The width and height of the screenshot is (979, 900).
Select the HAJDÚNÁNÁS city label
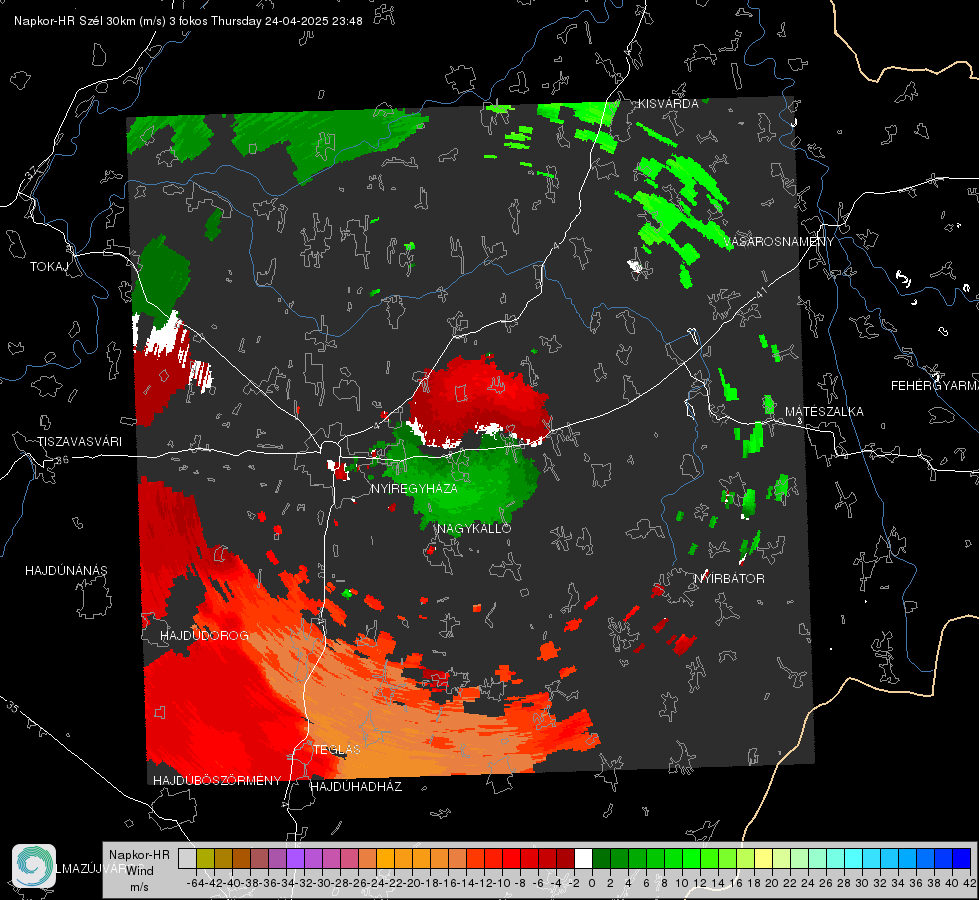[66, 571]
